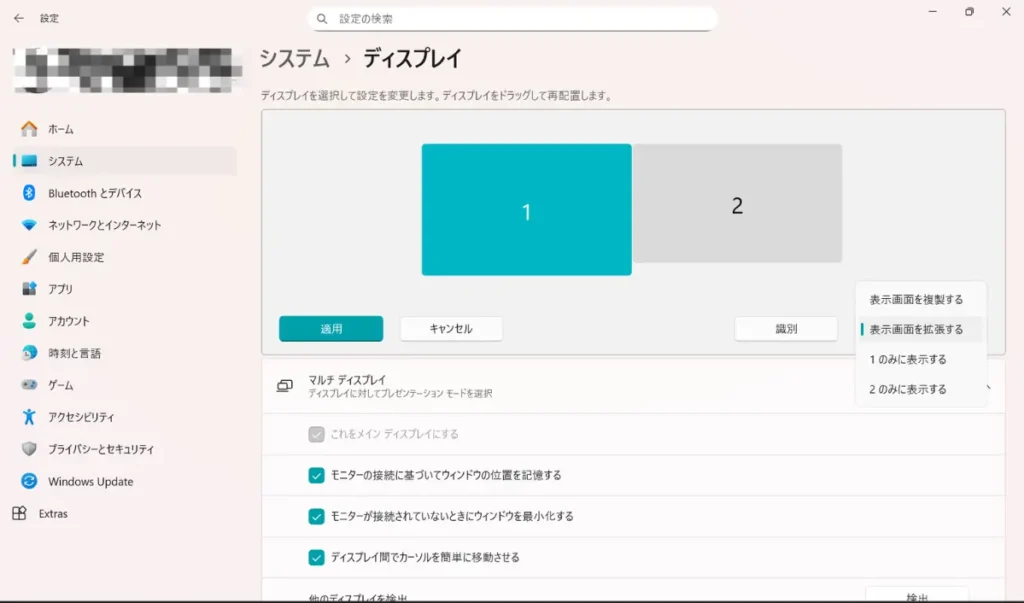Select 2 のみに表示する menu entry
Screen dimensions: 1024x603
(908, 389)
